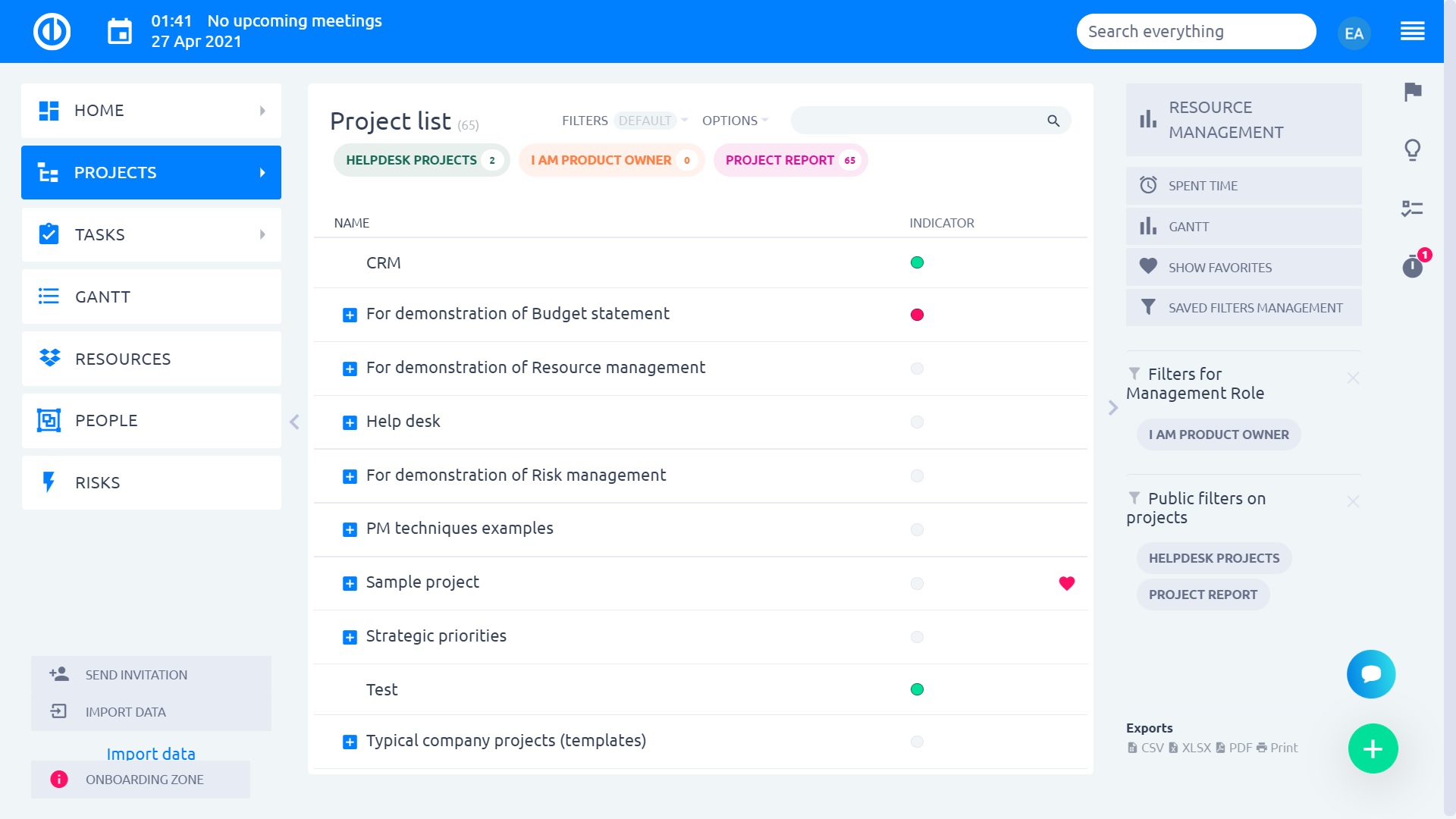1456x819 pixels.
Task: Click the Search everything field
Action: click(x=1195, y=32)
